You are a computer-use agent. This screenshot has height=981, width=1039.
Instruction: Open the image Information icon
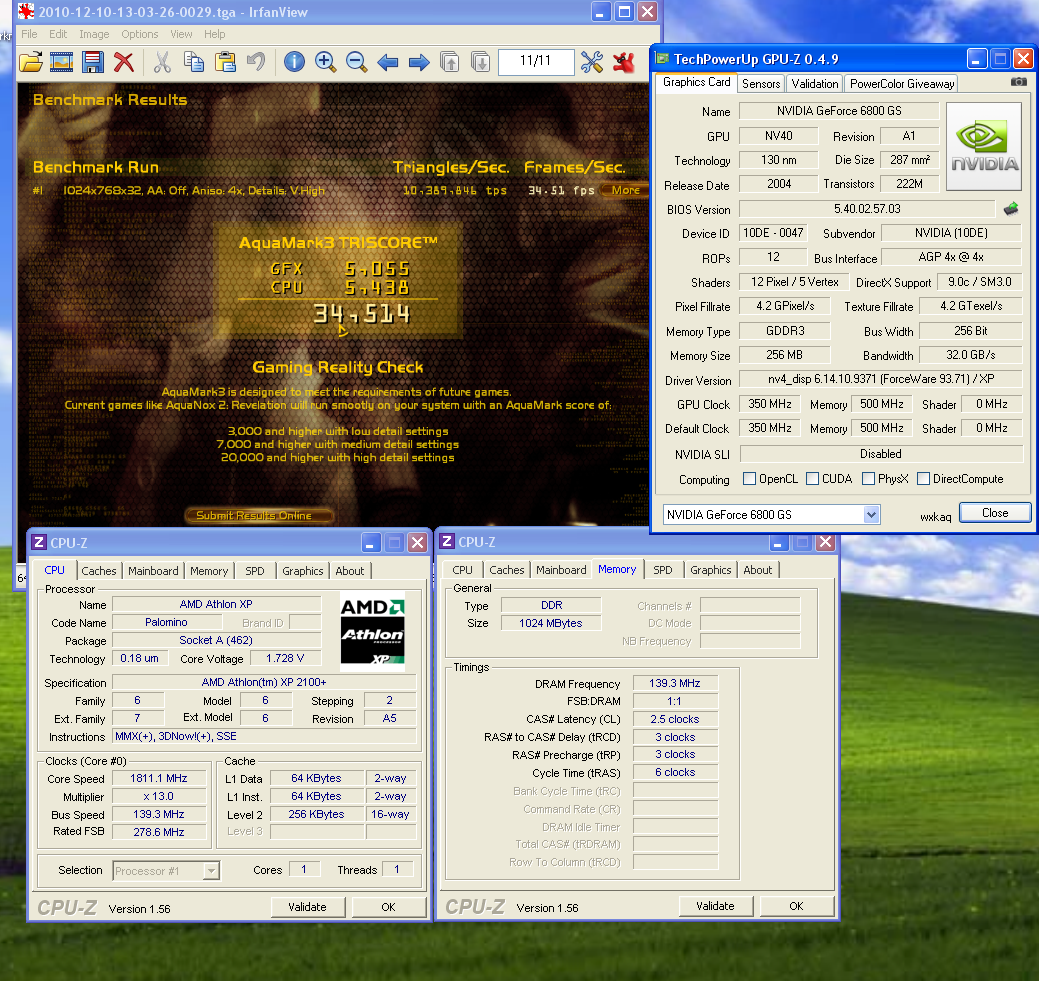pyautogui.click(x=294, y=62)
